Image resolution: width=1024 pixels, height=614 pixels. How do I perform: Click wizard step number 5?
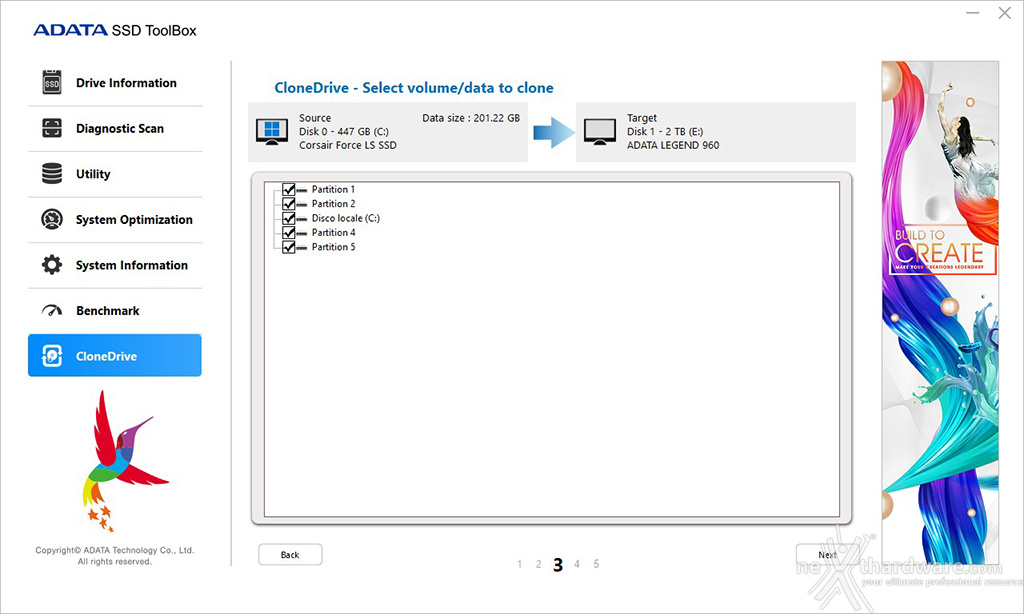596,564
